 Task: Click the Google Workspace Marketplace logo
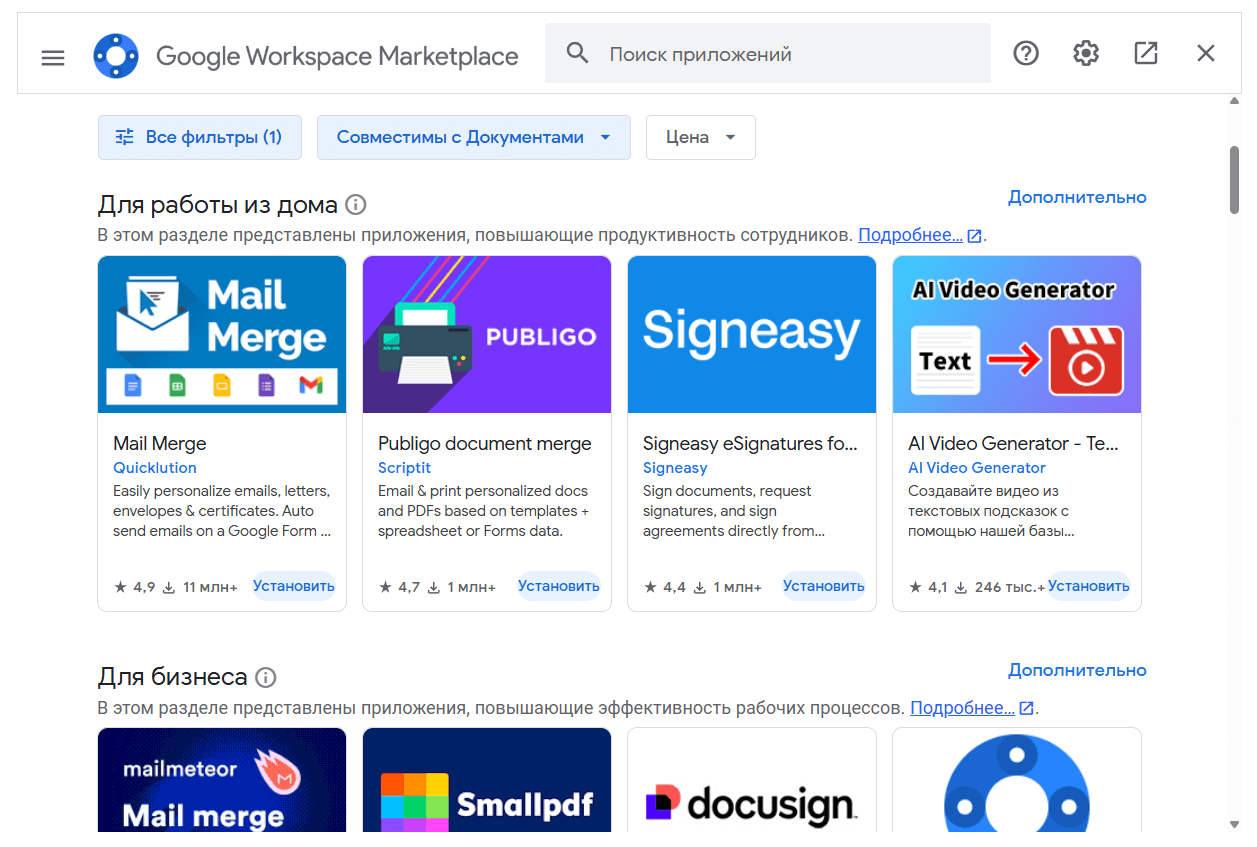[116, 55]
